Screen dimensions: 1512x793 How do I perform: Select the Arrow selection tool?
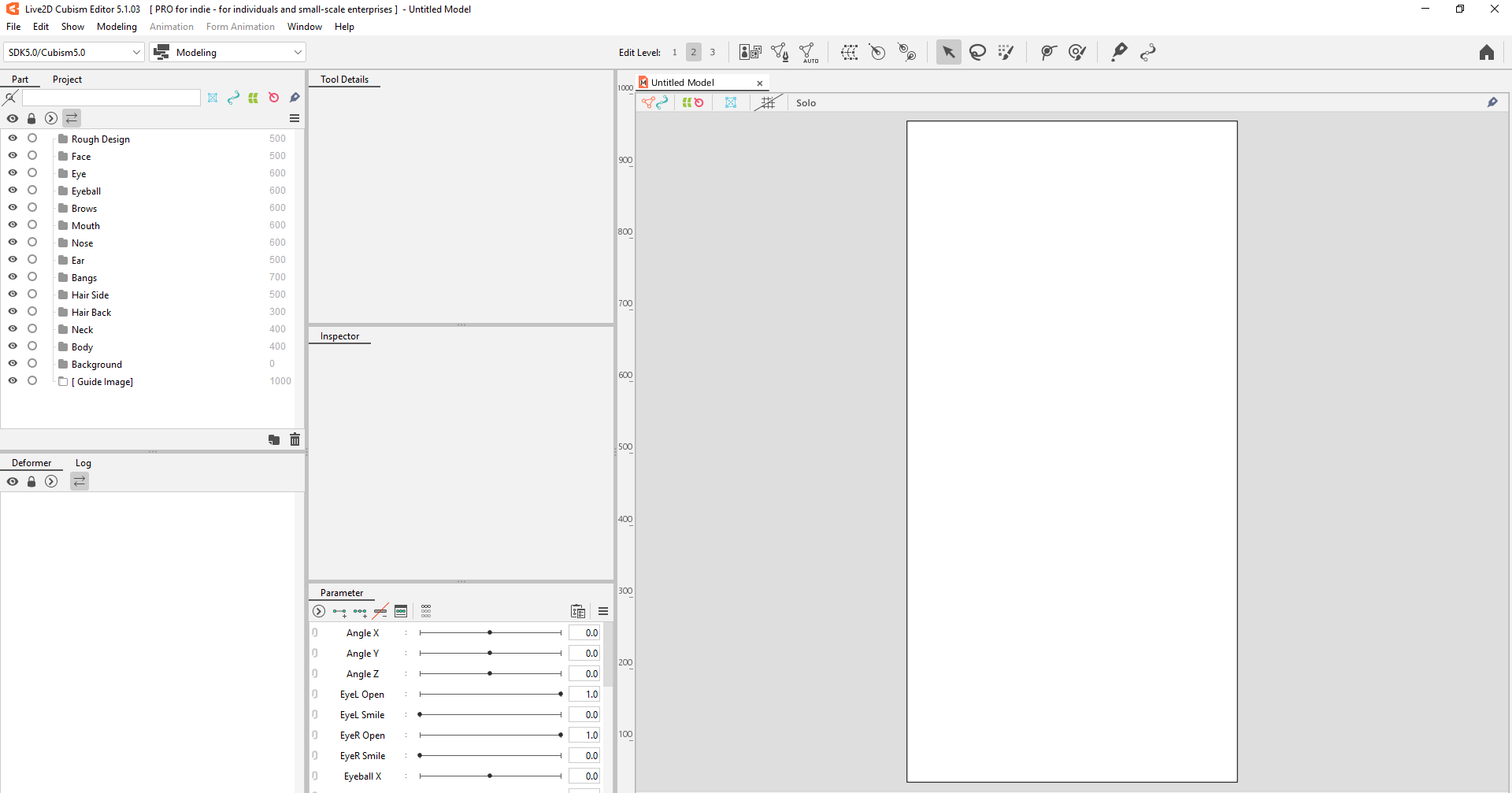[x=948, y=53]
